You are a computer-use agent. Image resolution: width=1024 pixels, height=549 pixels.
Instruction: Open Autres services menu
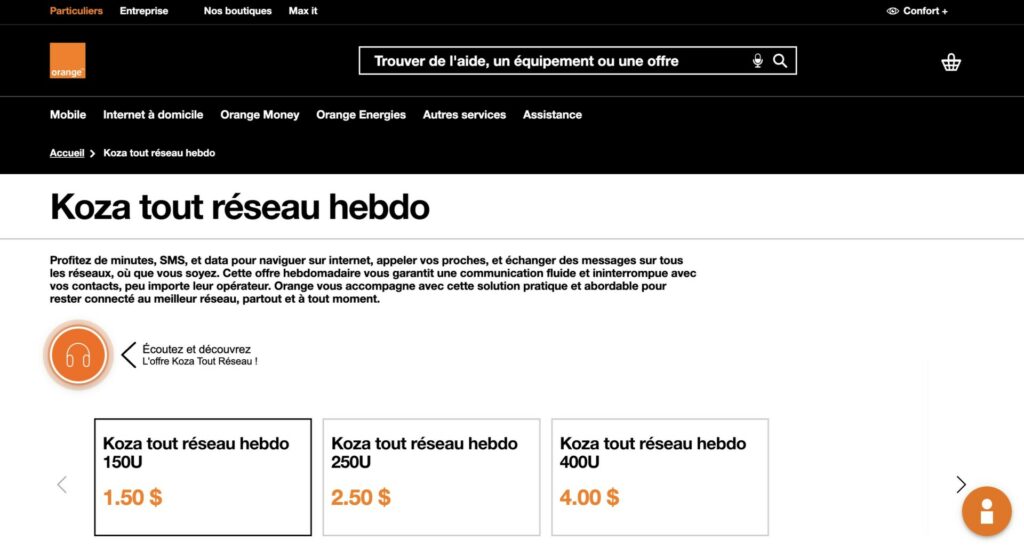[x=464, y=115]
